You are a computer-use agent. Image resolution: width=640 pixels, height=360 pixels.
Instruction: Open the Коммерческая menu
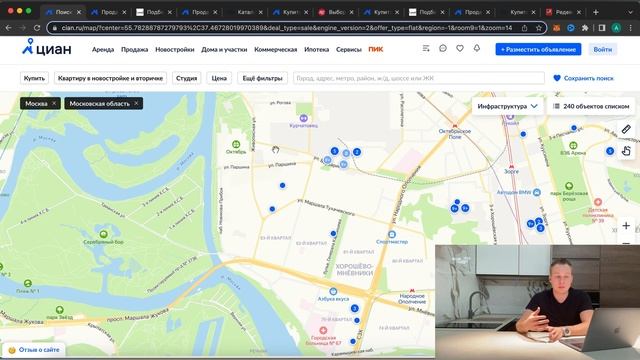pyautogui.click(x=276, y=49)
